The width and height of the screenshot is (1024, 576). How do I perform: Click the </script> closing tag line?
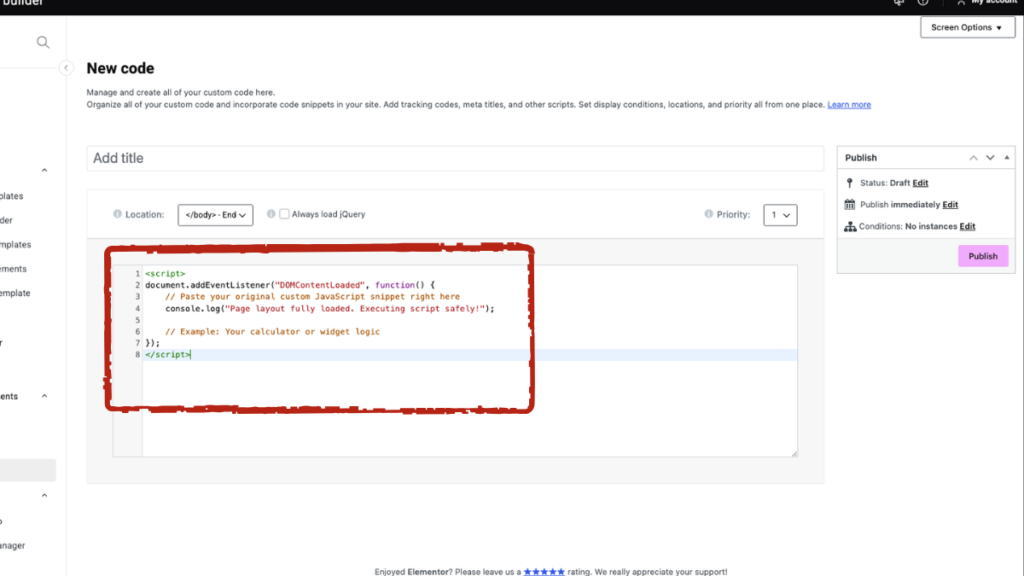point(168,355)
